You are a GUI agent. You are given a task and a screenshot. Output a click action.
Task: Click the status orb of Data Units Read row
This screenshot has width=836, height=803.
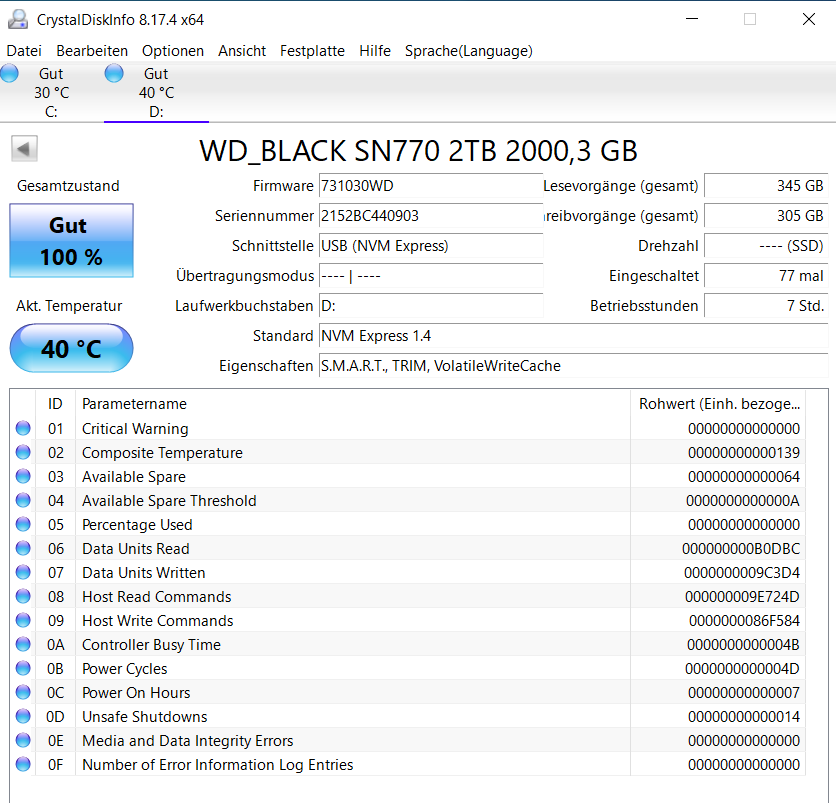[x=23, y=548]
